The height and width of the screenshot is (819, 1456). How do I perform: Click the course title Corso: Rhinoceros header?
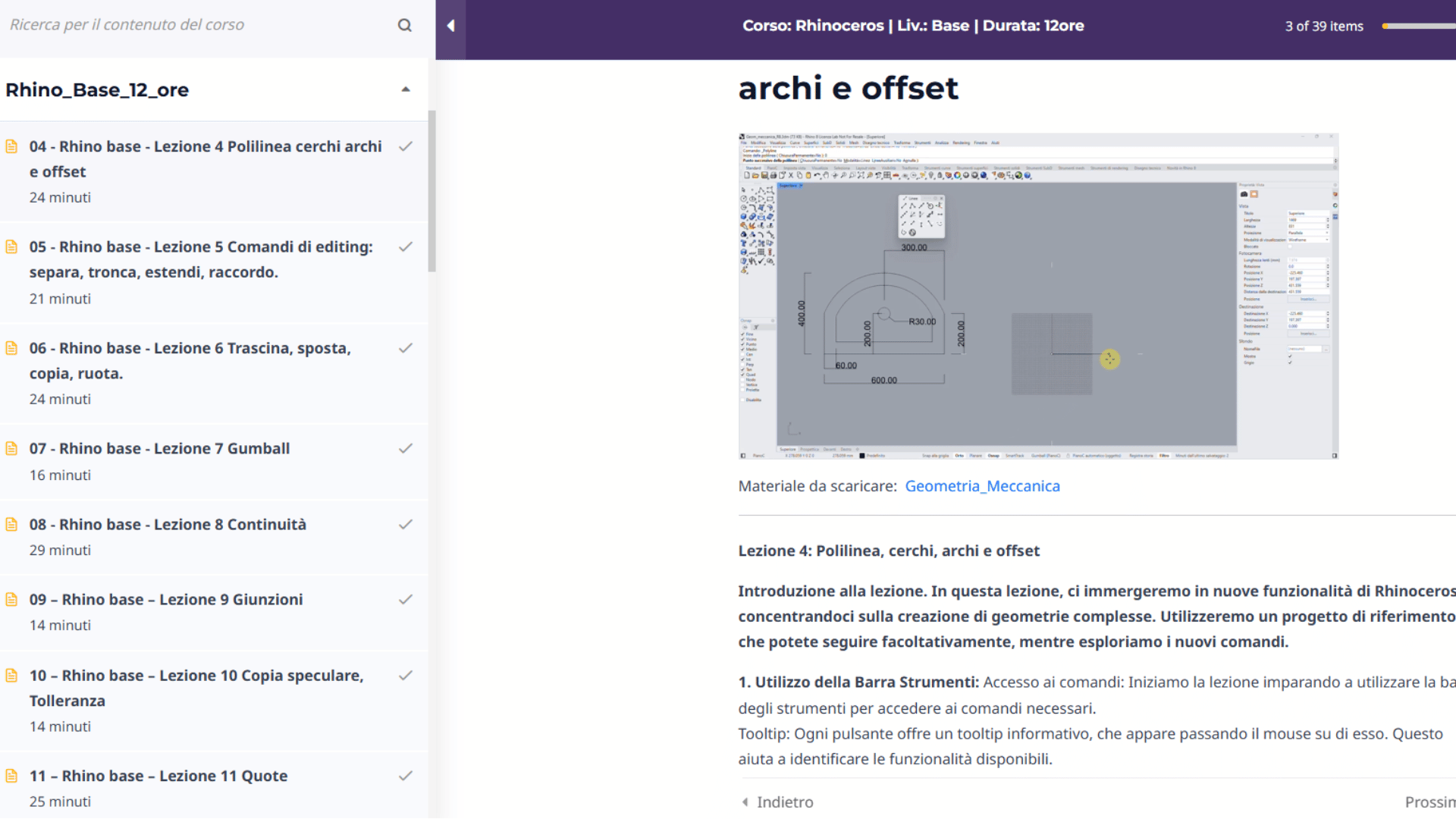[913, 26]
